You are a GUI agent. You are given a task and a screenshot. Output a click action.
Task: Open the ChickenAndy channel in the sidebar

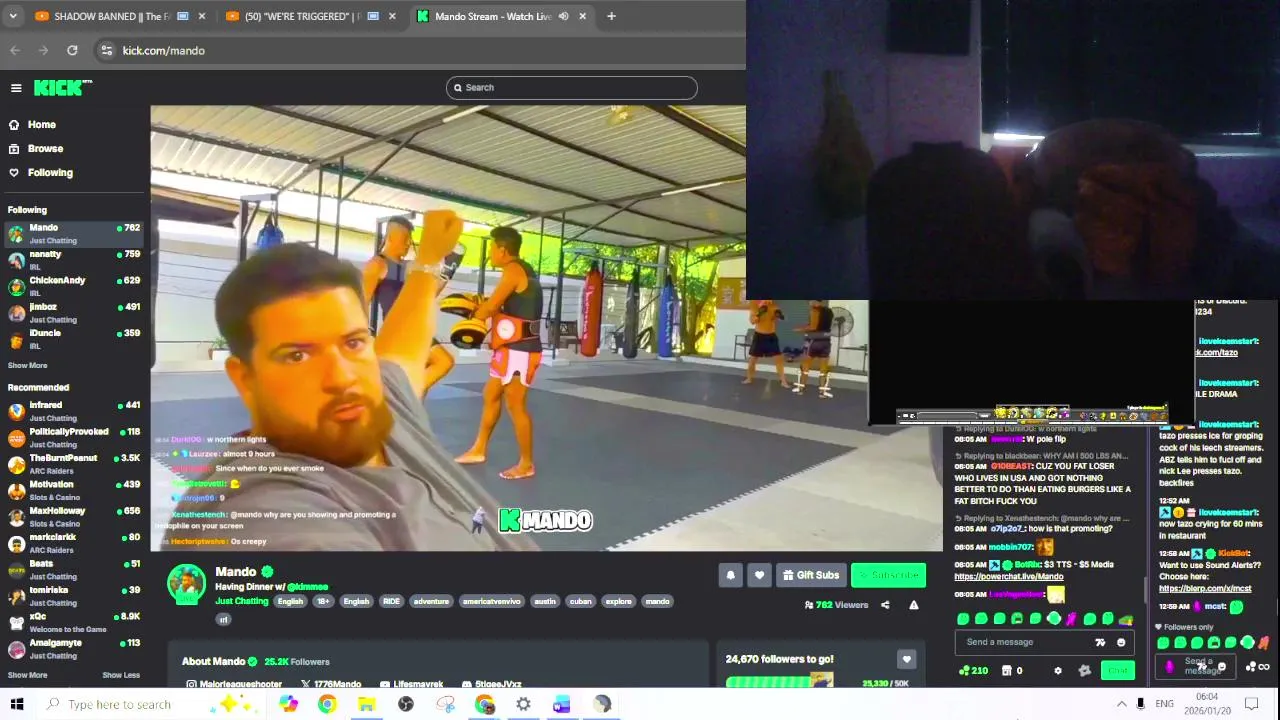72,286
